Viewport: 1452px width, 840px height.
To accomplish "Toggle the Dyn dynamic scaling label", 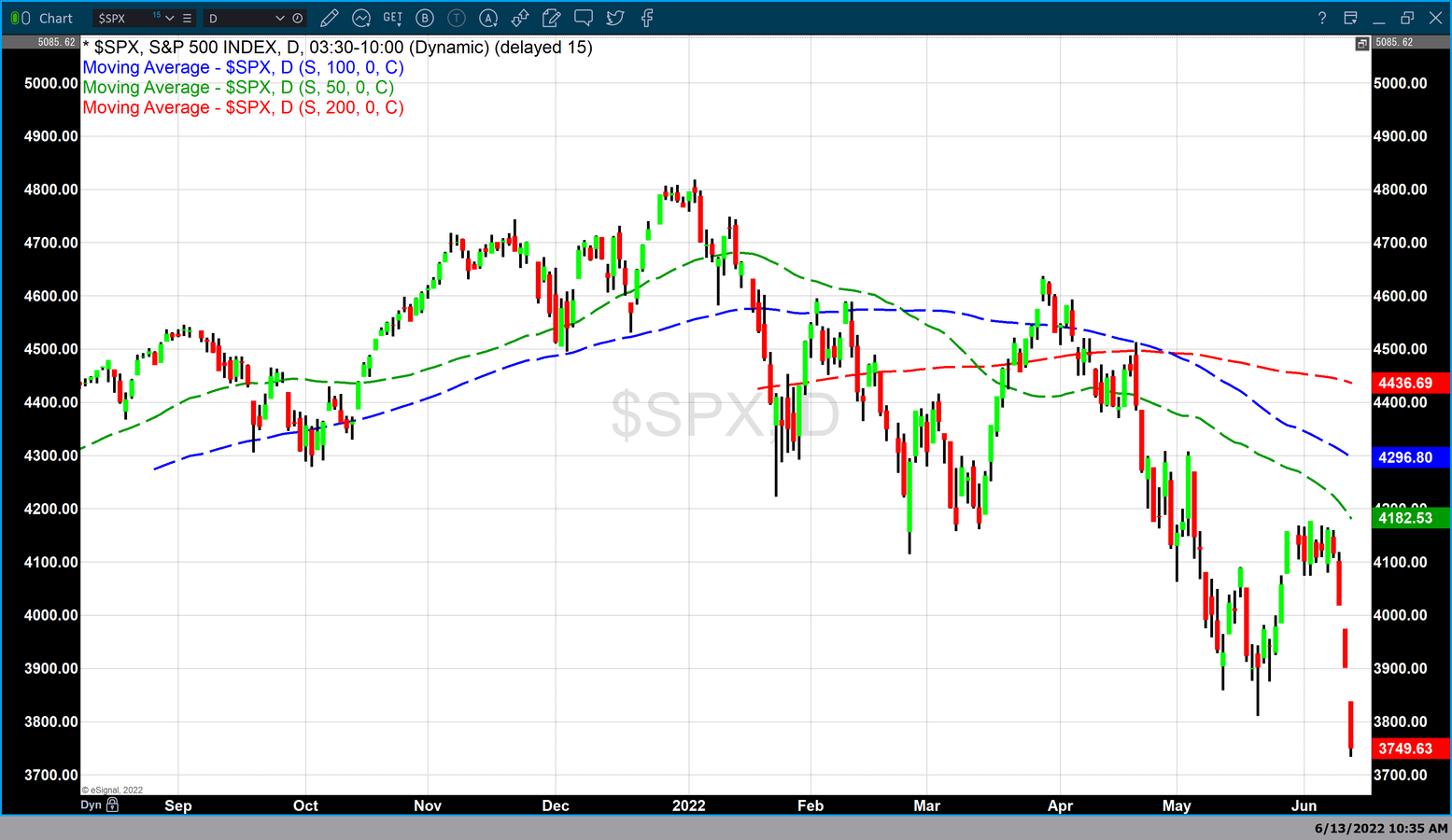I will coord(91,805).
